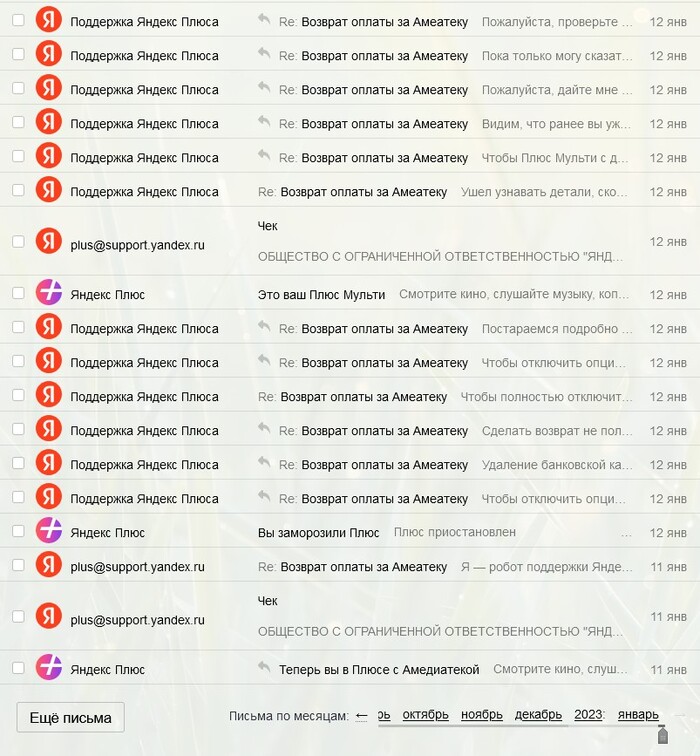Image resolution: width=700 pixels, height=756 pixels.
Task: Click sender avatar of 'Чтобы полностью отключит' email
Action: coord(49,395)
